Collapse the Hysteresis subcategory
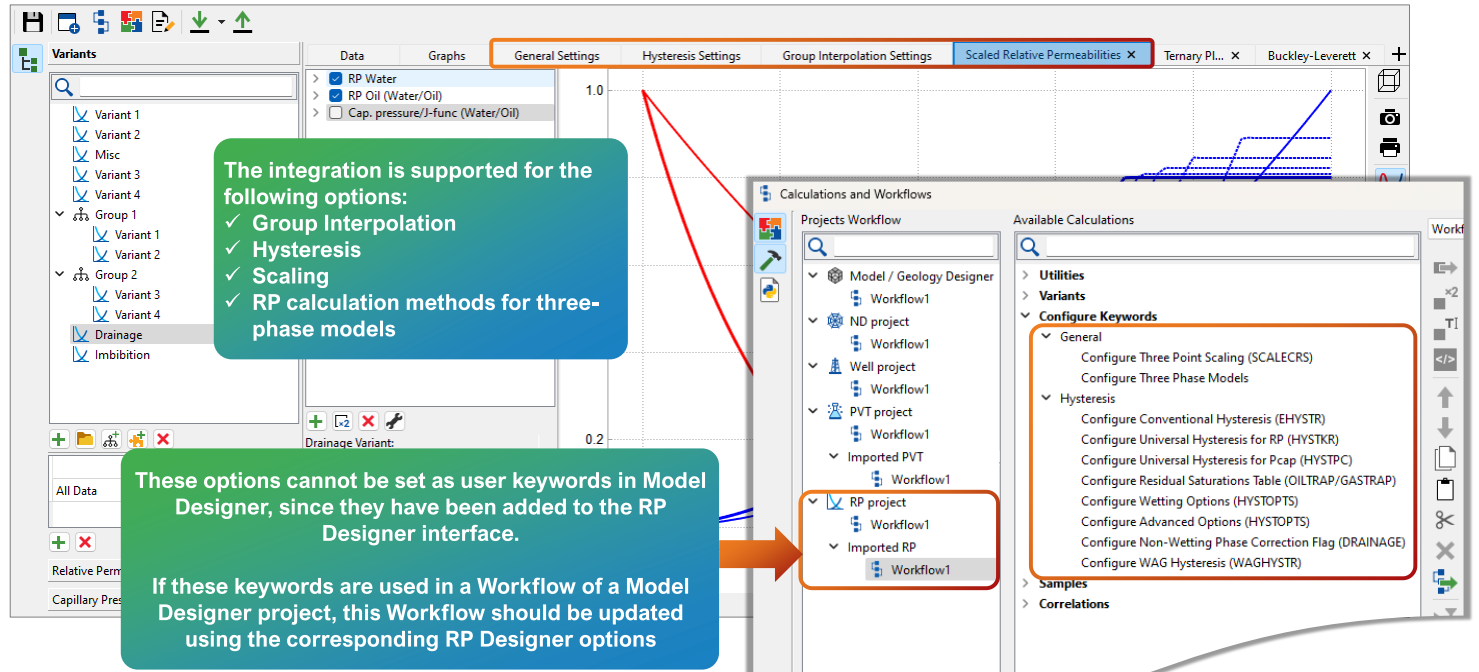The height and width of the screenshot is (672, 1479). (x=1047, y=398)
